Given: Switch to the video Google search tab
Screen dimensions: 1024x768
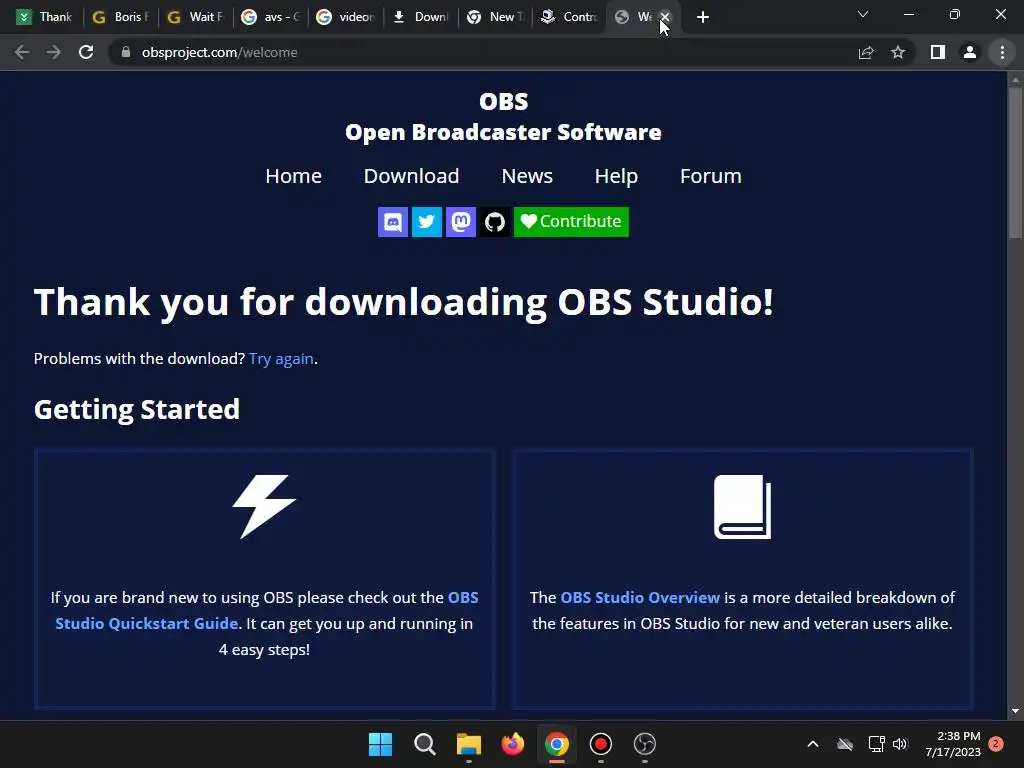Looking at the screenshot, I should tap(345, 17).
